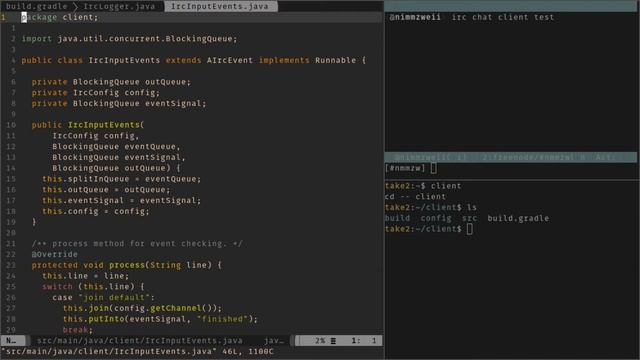Click 'this.join(config.getChannel());' line
This screenshot has width=640, height=360.
(142, 308)
